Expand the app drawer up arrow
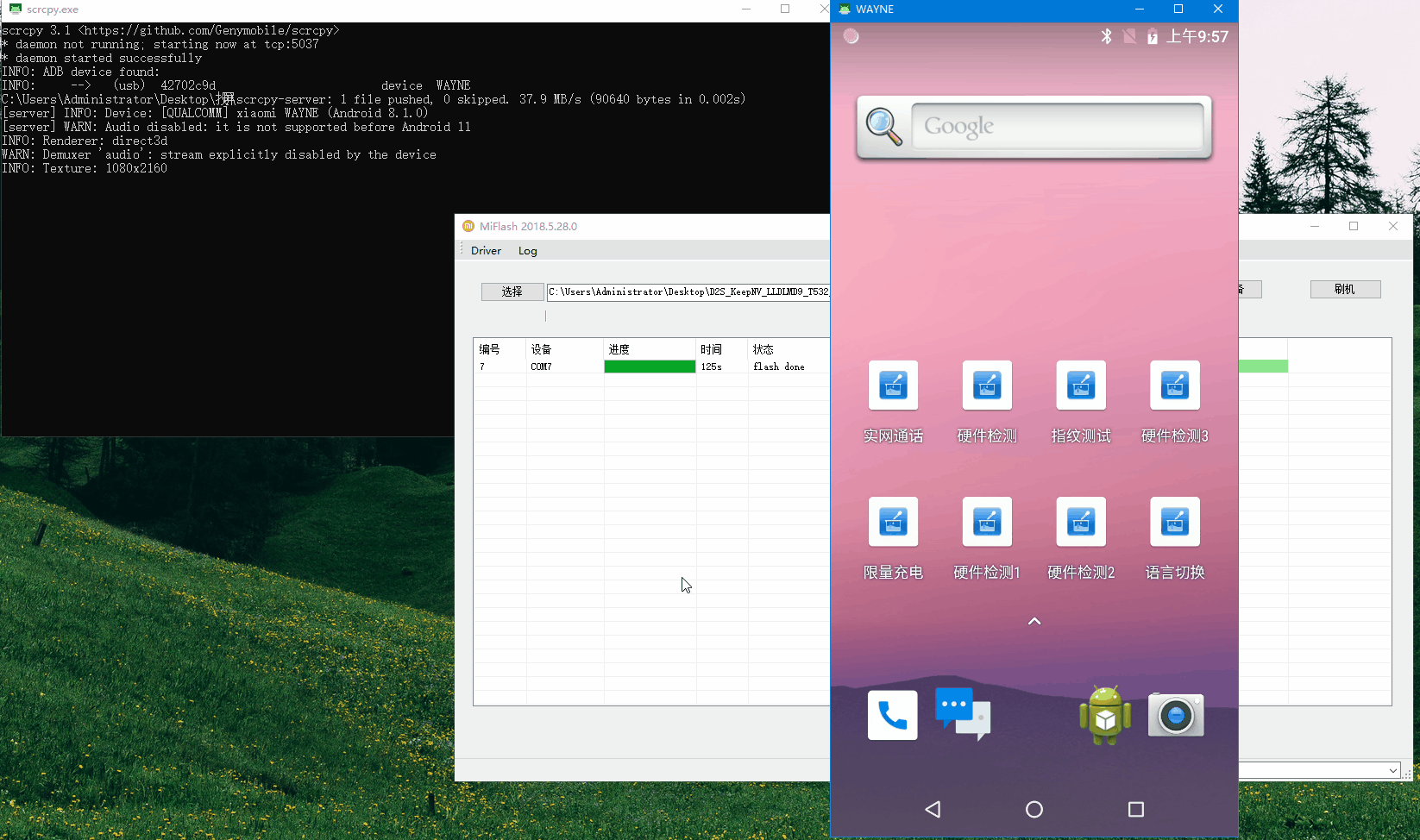The image size is (1420, 840). point(1034,621)
